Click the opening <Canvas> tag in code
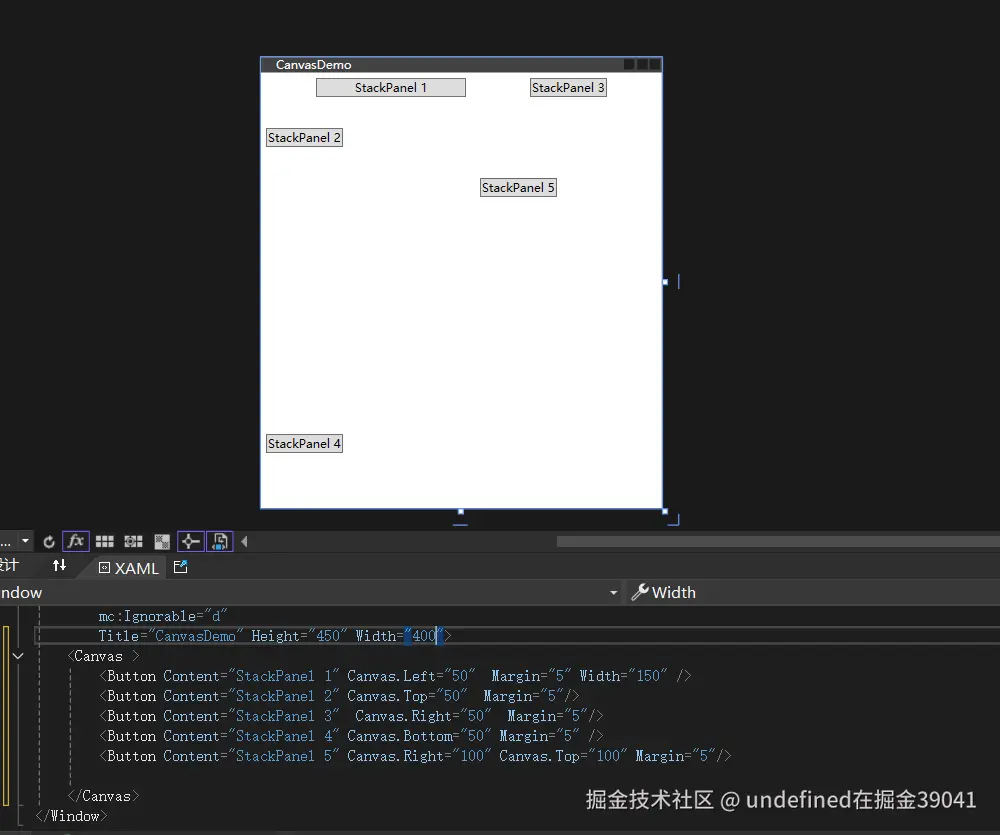1000x835 pixels. (103, 656)
